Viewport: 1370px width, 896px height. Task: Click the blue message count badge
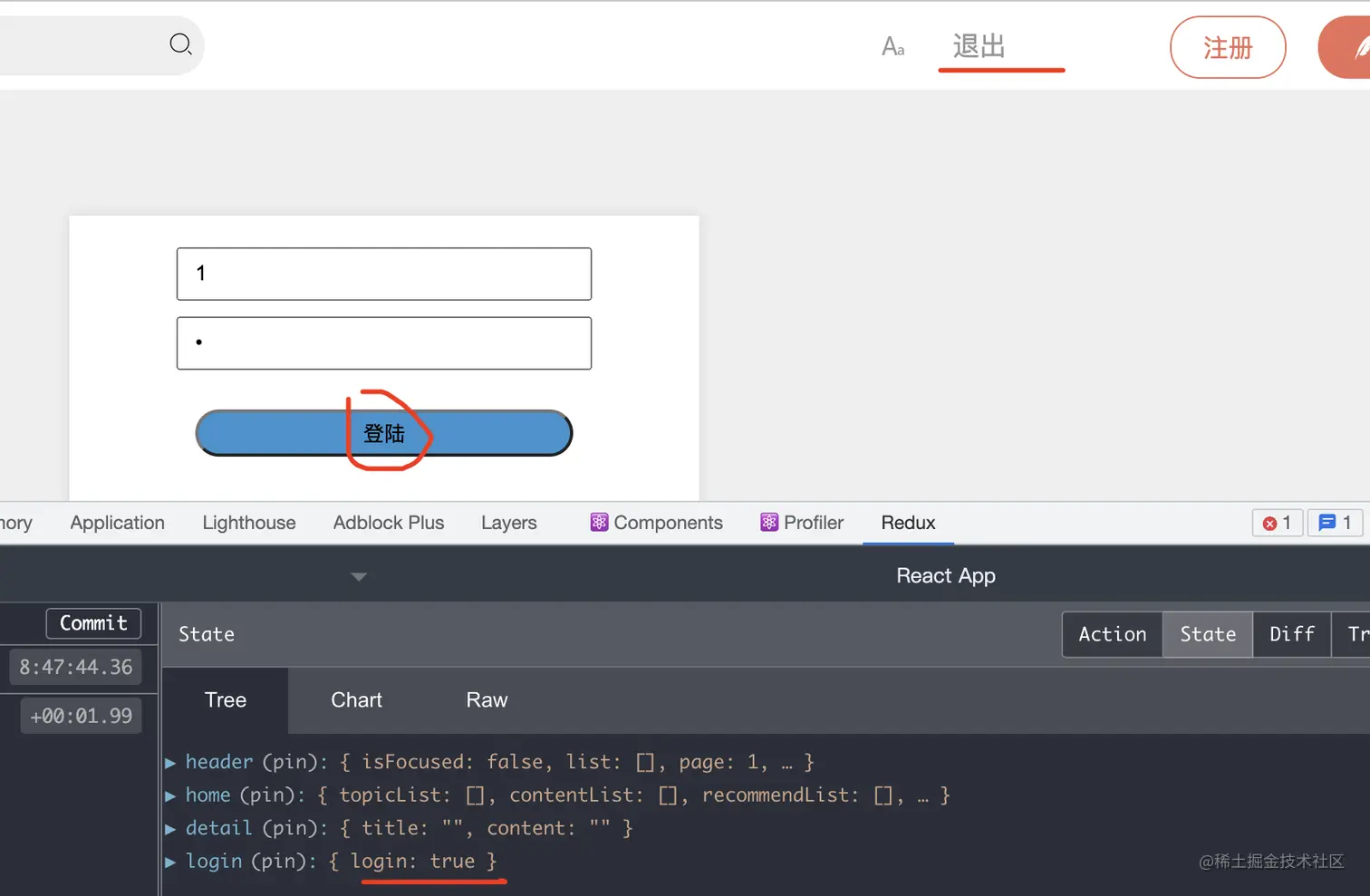(1335, 523)
